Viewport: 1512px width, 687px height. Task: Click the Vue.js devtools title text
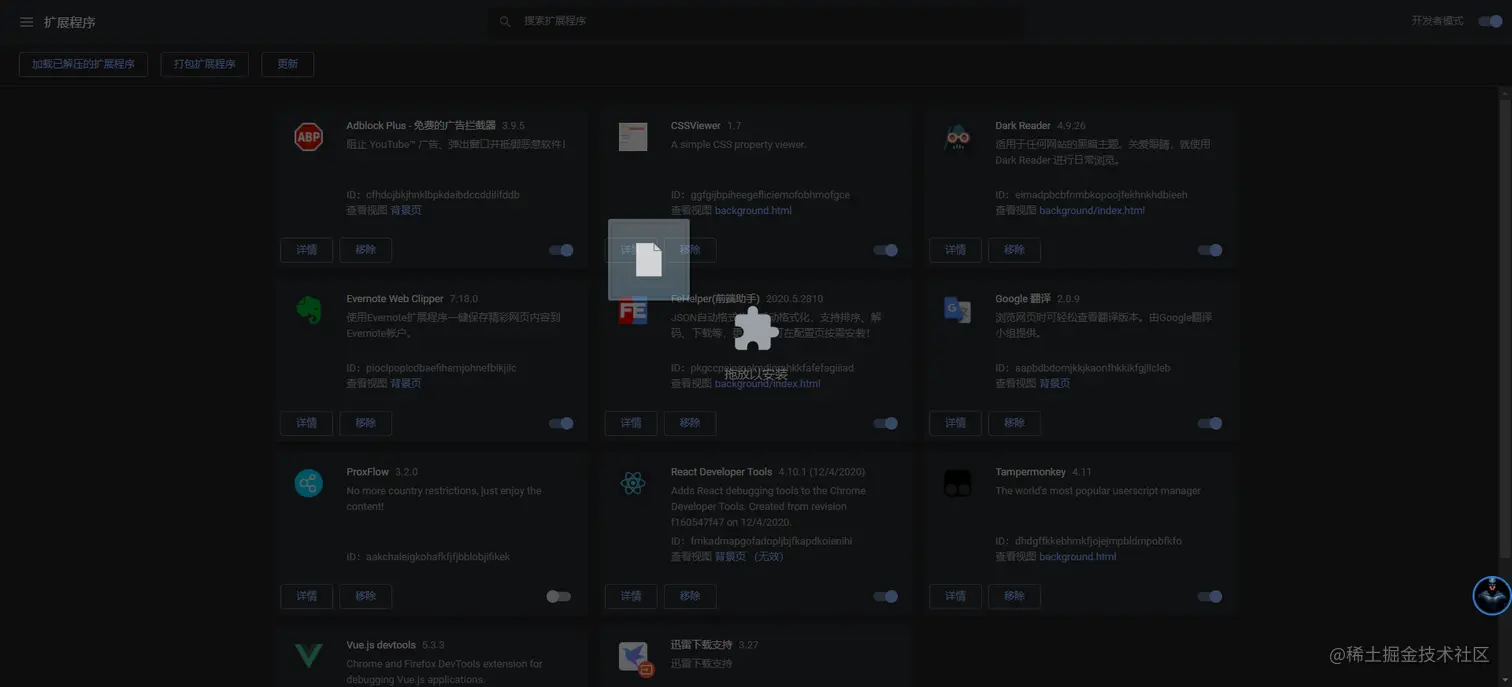pyautogui.click(x=381, y=645)
